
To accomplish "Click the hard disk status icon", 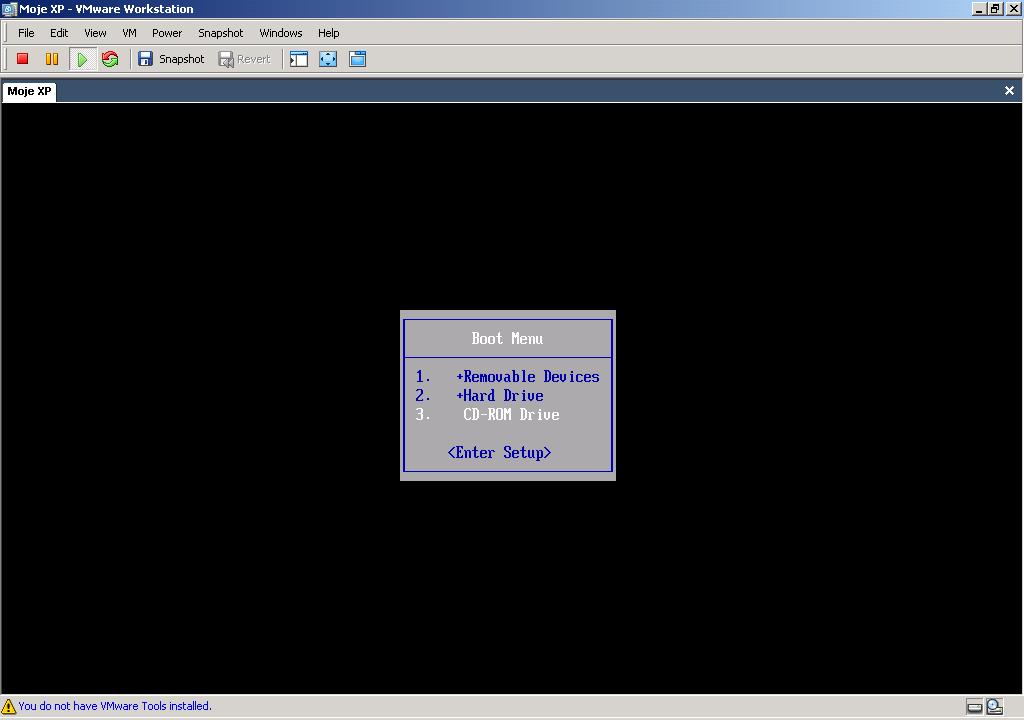I will [x=974, y=706].
